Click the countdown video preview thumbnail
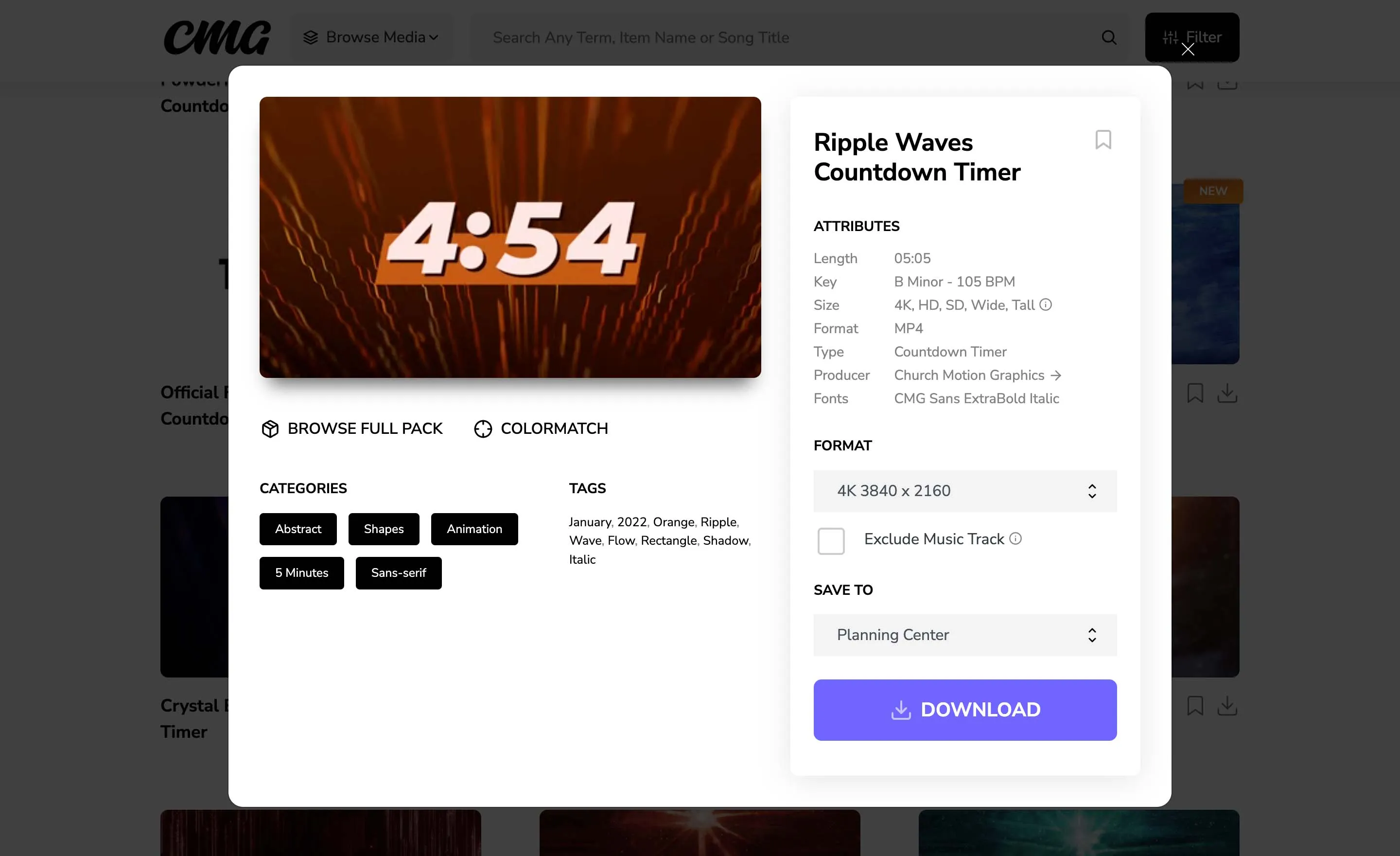 click(x=509, y=236)
